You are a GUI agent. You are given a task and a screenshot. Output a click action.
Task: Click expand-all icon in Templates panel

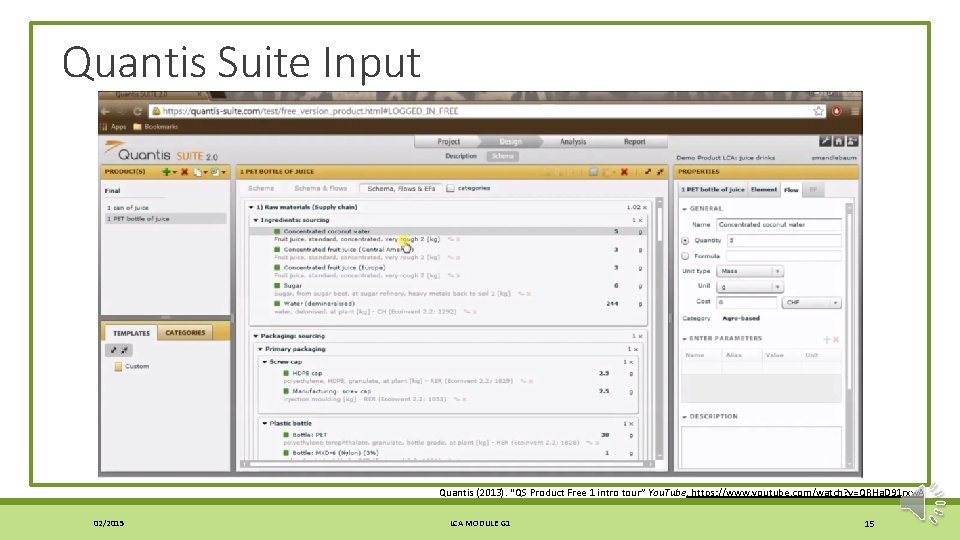[113, 350]
